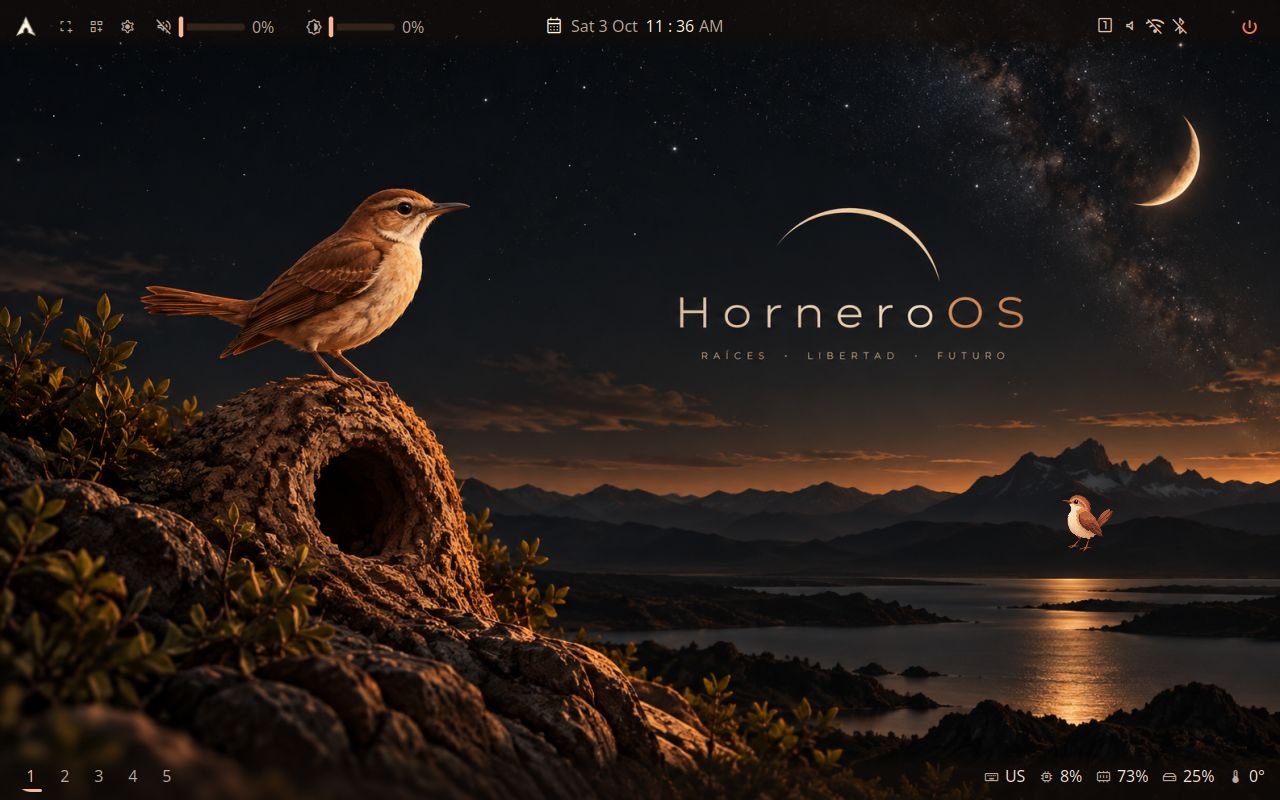Screen dimensions: 1280x800
Task: Click the US keyboard layout label
Action: pos(1015,776)
